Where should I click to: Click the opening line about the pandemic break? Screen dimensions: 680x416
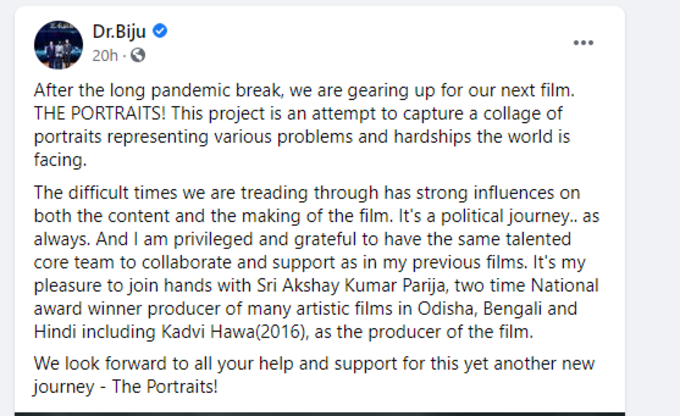point(304,90)
